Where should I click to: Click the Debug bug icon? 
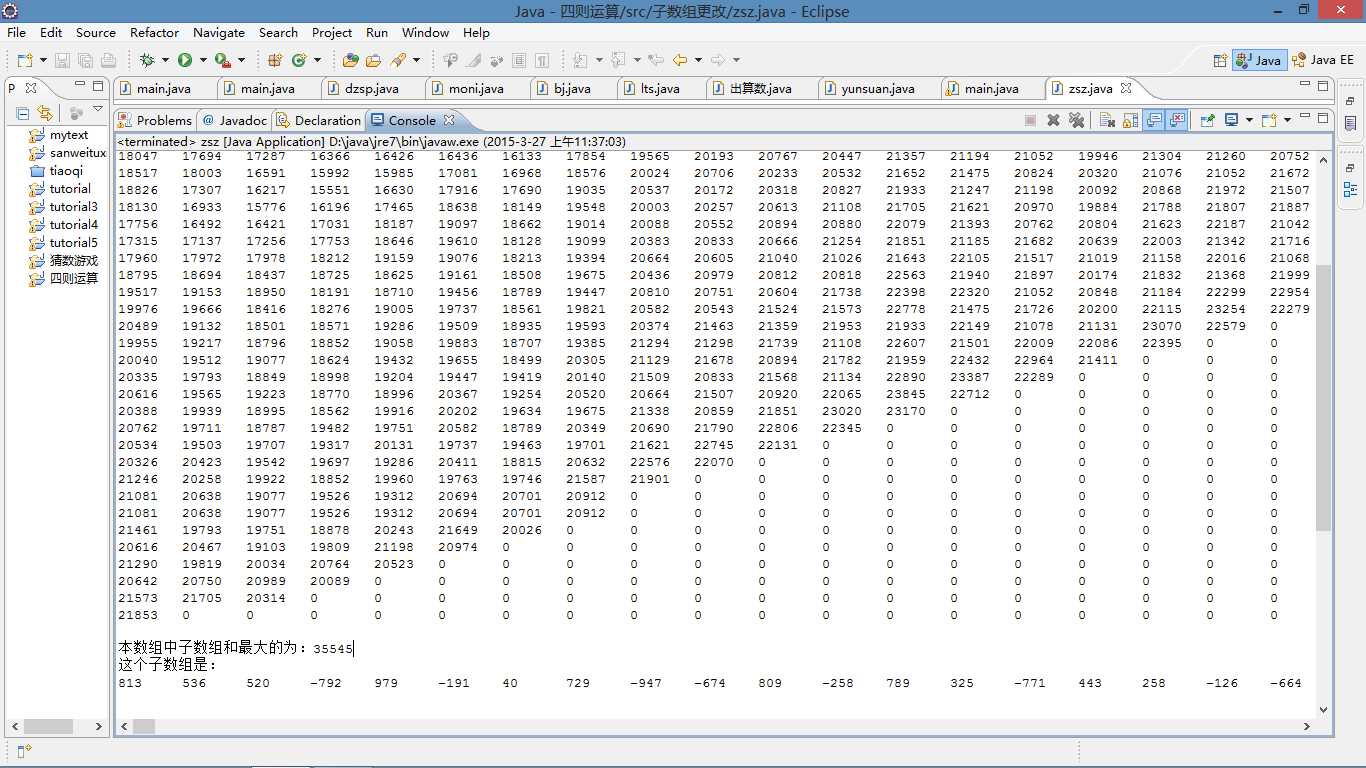click(147, 60)
